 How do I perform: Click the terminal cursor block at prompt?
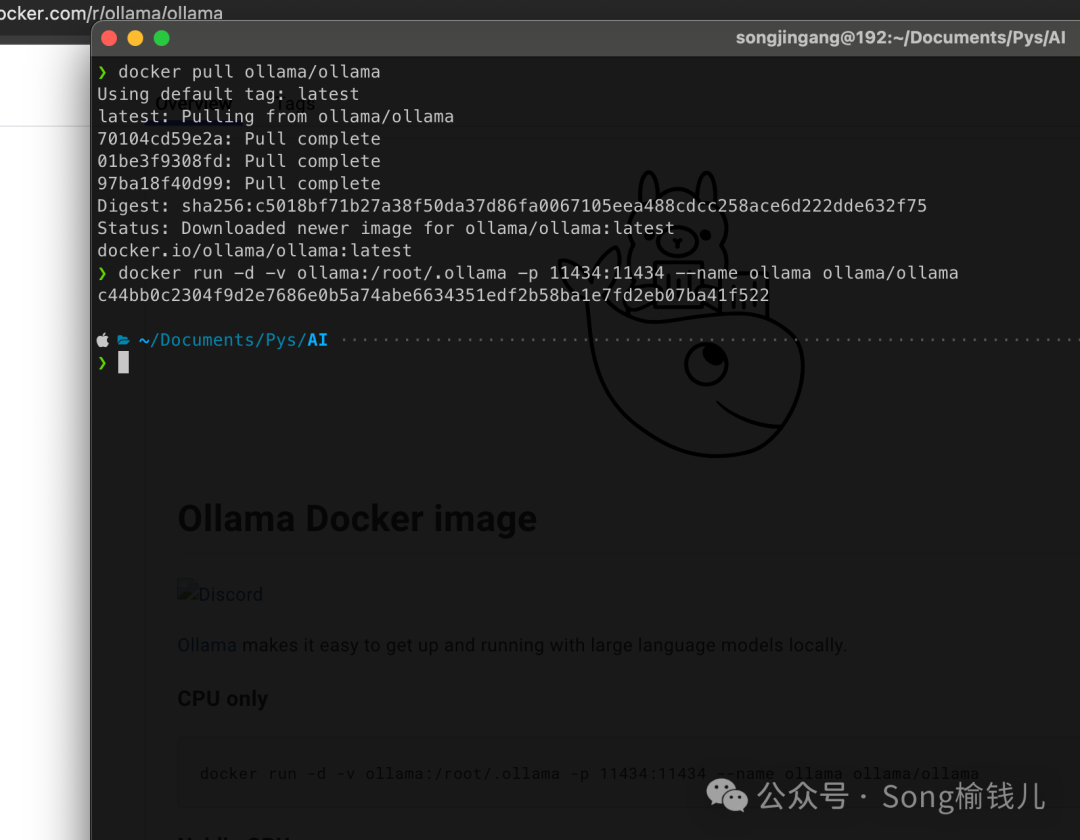(123, 362)
